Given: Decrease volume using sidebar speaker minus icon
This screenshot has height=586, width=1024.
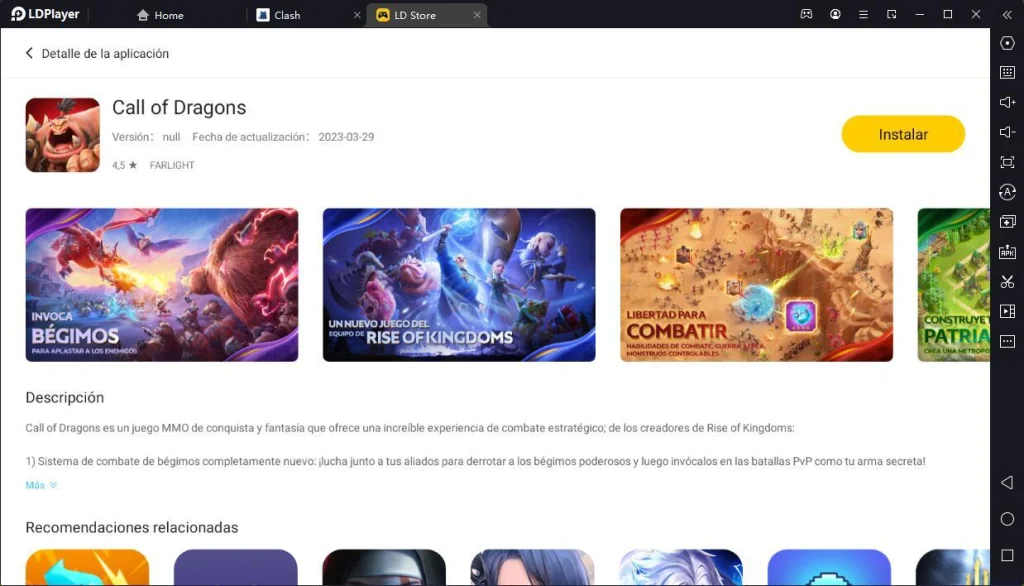Looking at the screenshot, I should click(x=1007, y=133).
